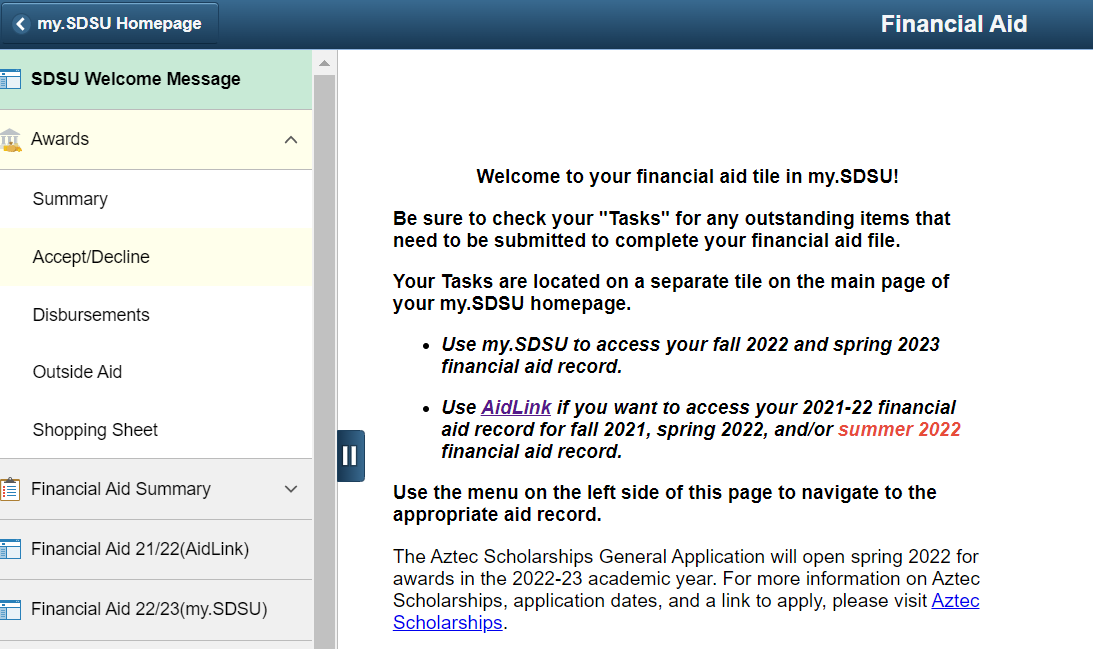
Task: Open the Shopping Sheet menu item
Action: pyautogui.click(x=156, y=430)
